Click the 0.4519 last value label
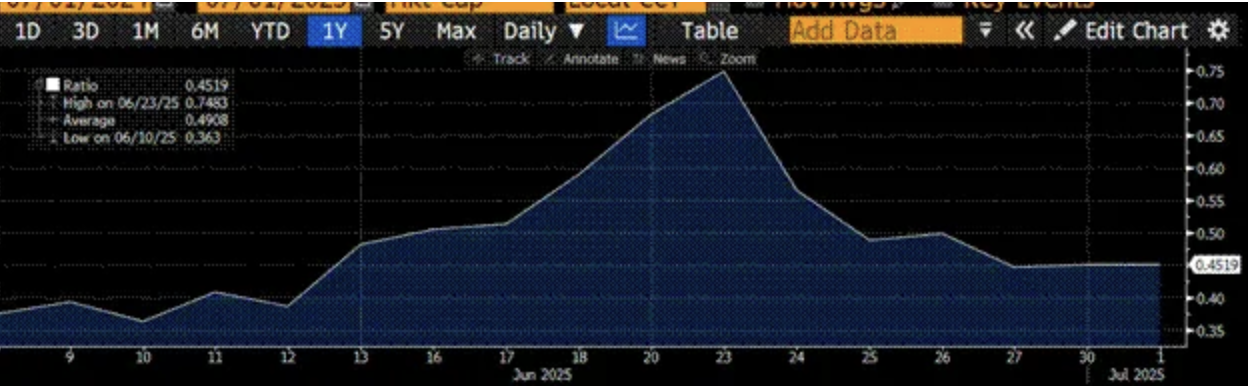This screenshot has height=386, width=1250. pyautogui.click(x=1213, y=265)
